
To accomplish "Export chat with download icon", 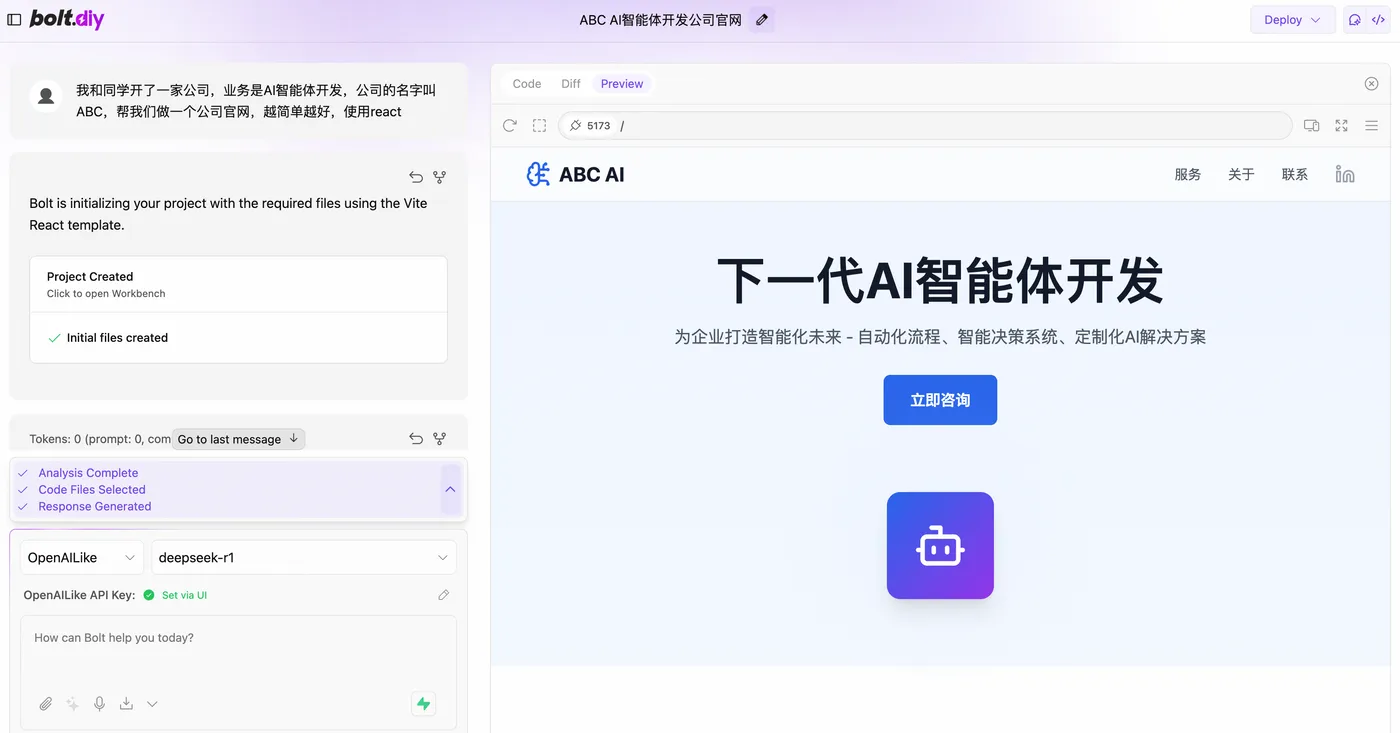I will pyautogui.click(x=126, y=704).
